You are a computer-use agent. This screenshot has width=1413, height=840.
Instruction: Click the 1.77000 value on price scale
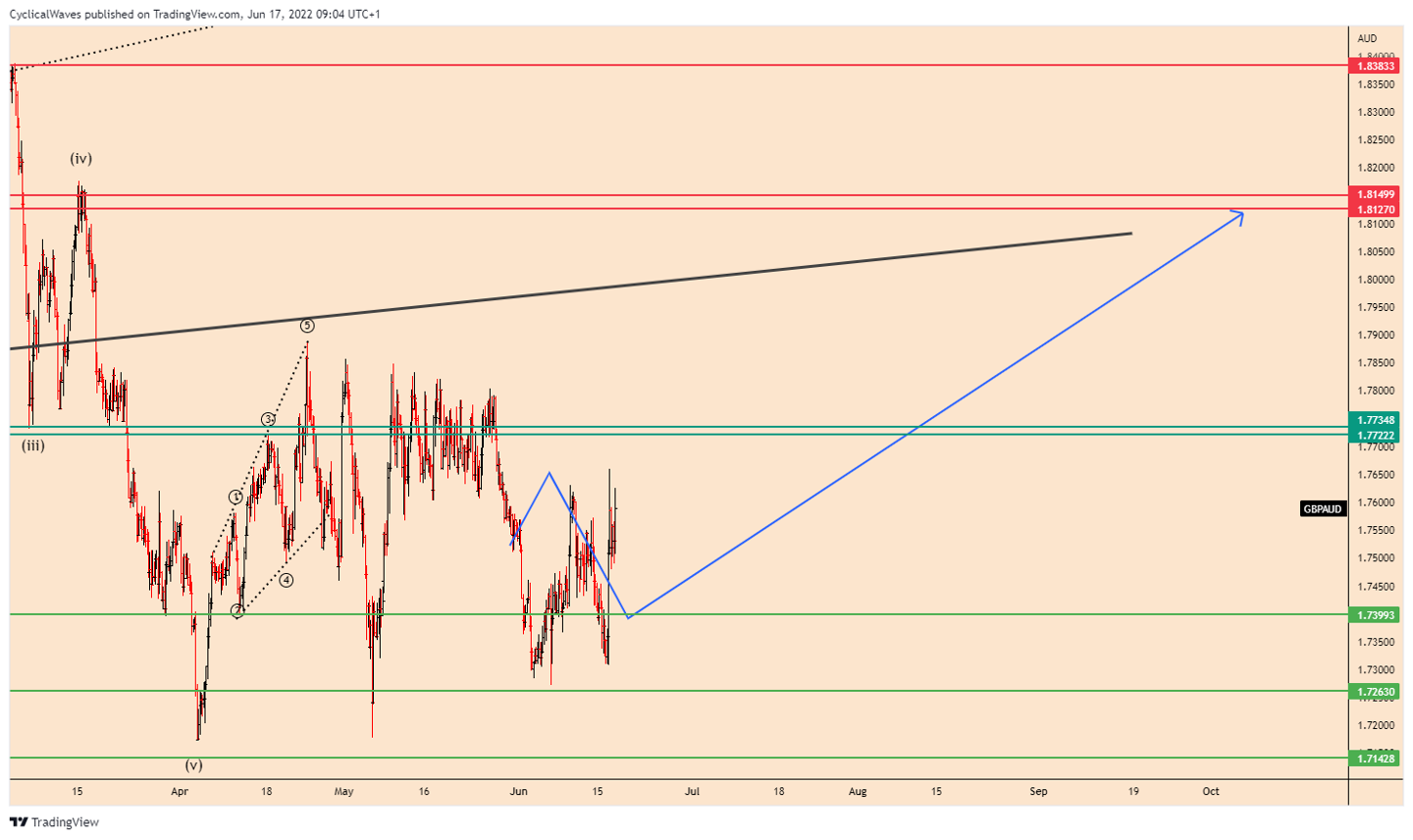pyautogui.click(x=1376, y=446)
